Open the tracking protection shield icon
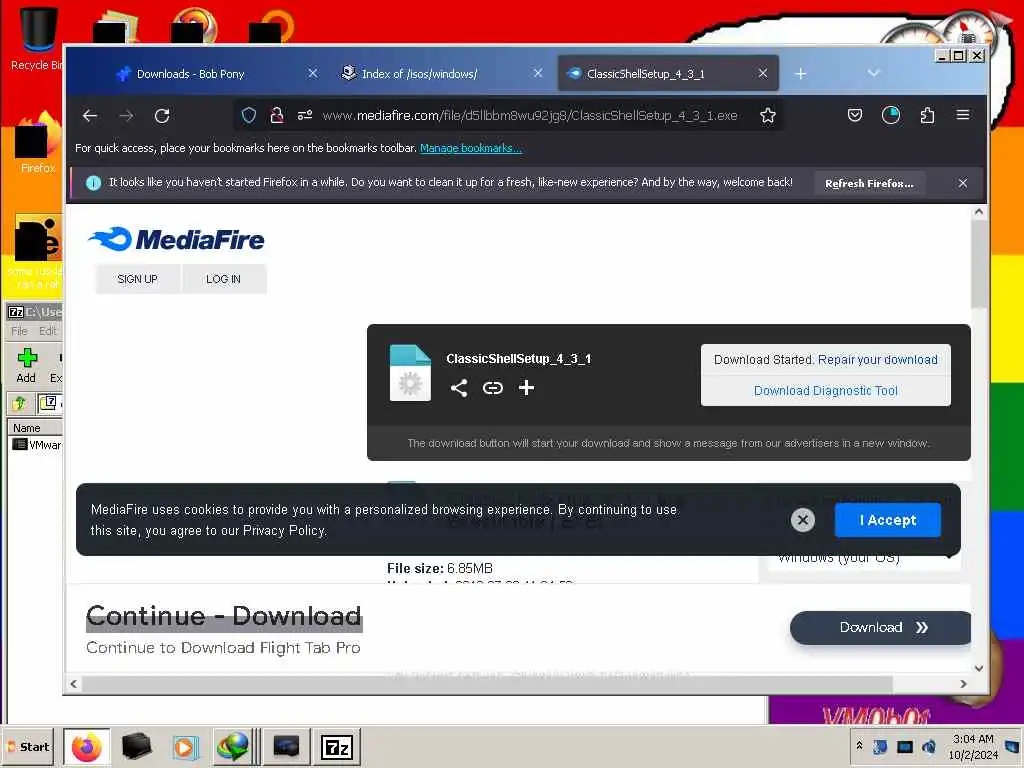The width and height of the screenshot is (1024, 768). [249, 116]
